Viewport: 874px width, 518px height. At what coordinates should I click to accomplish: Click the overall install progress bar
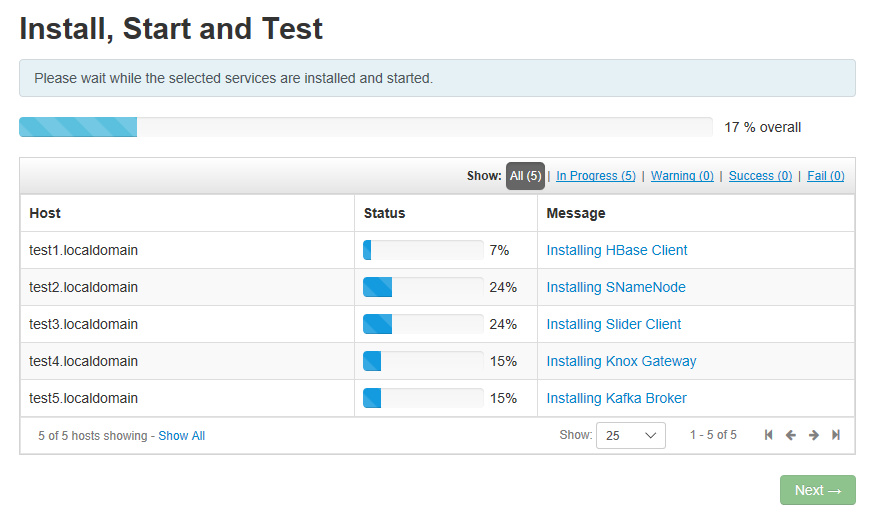(365, 127)
